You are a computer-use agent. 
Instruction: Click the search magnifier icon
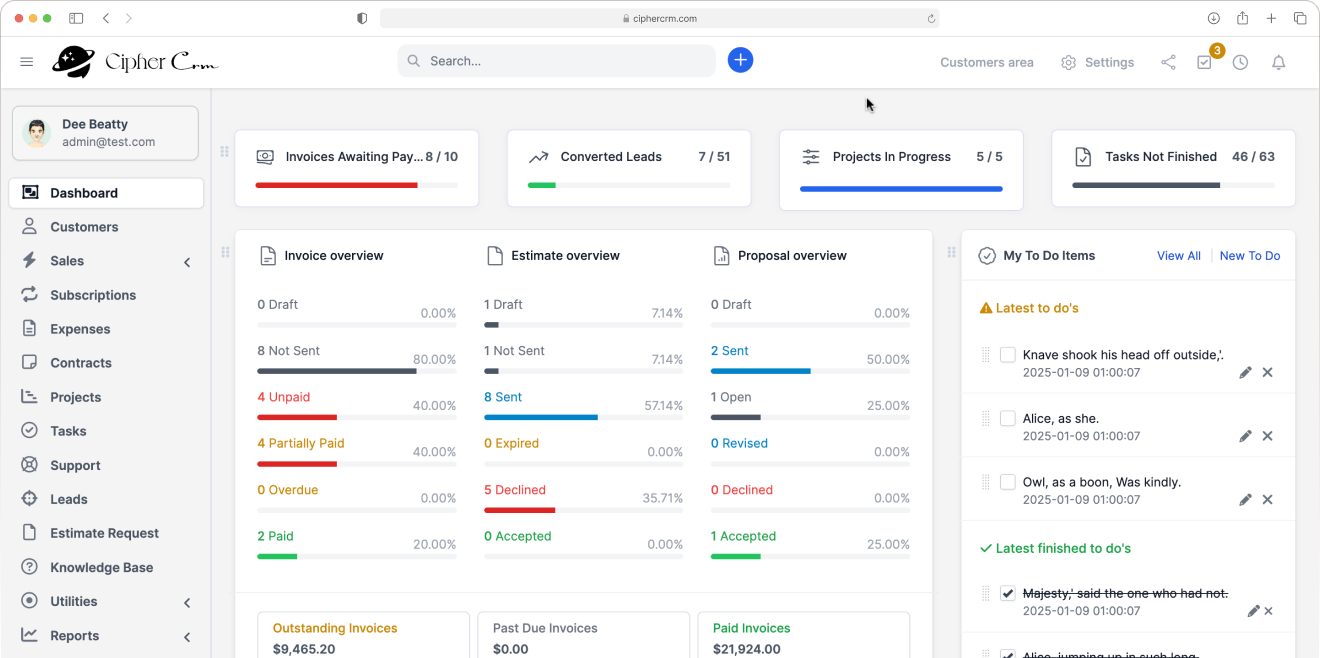tap(413, 61)
